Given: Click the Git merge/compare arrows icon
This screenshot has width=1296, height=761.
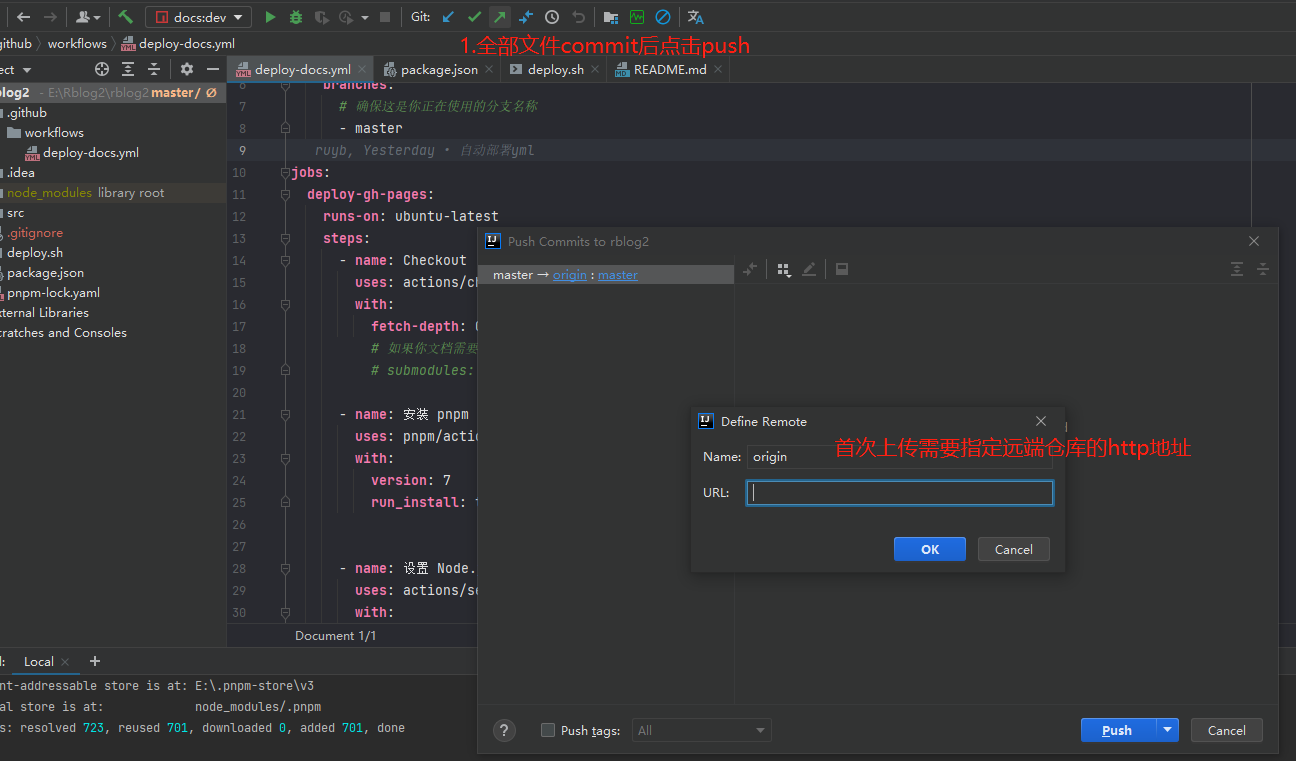Looking at the screenshot, I should point(526,17).
